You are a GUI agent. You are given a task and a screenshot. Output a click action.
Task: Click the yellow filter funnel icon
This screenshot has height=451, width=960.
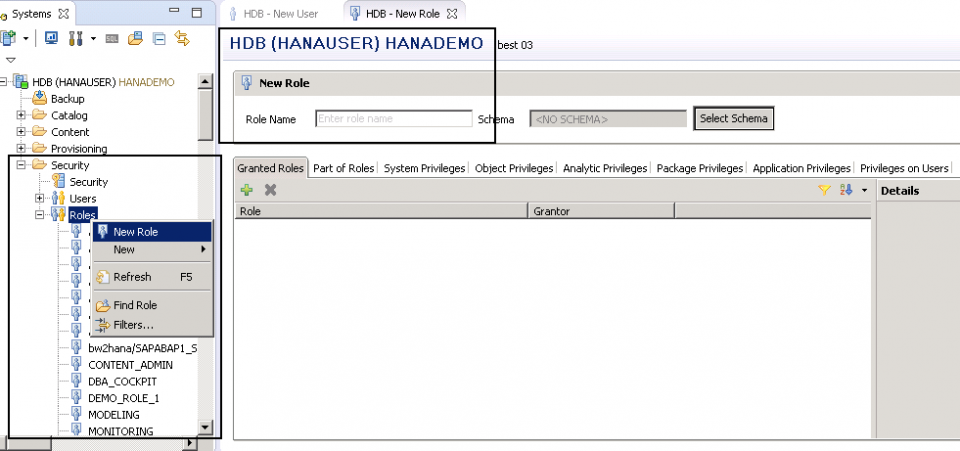click(x=824, y=190)
